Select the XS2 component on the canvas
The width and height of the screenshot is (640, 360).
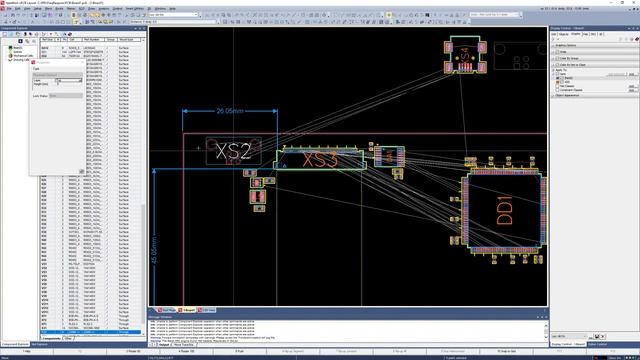233,151
